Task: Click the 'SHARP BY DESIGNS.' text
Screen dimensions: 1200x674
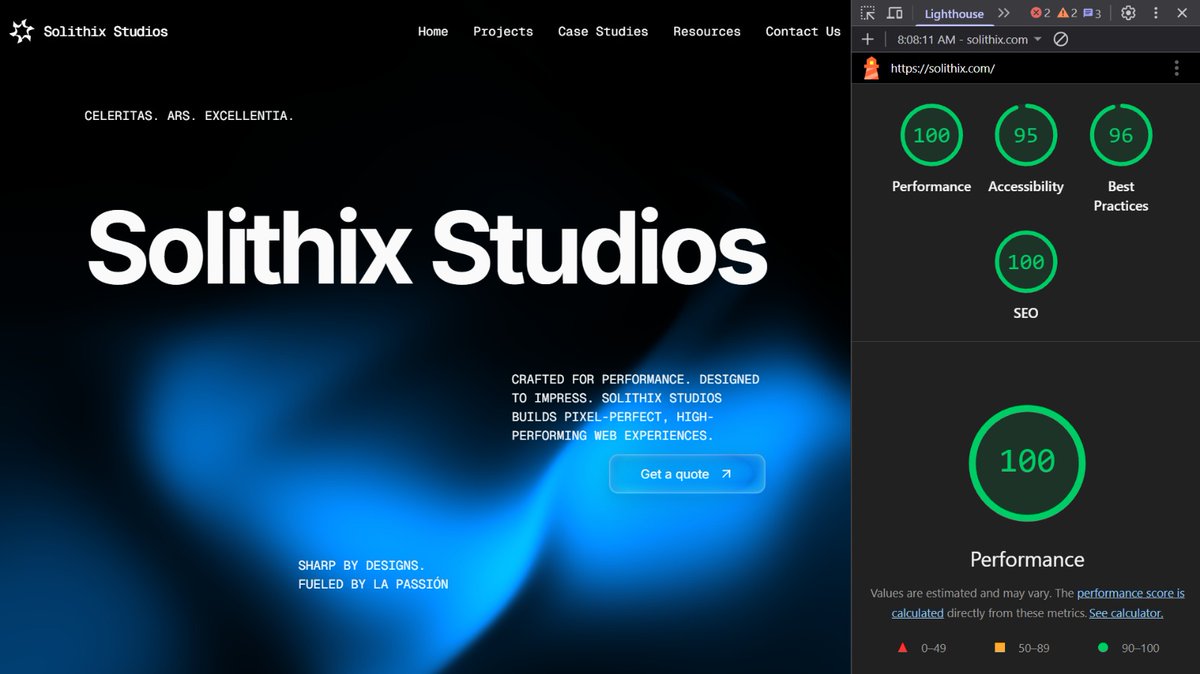Action: (x=361, y=565)
